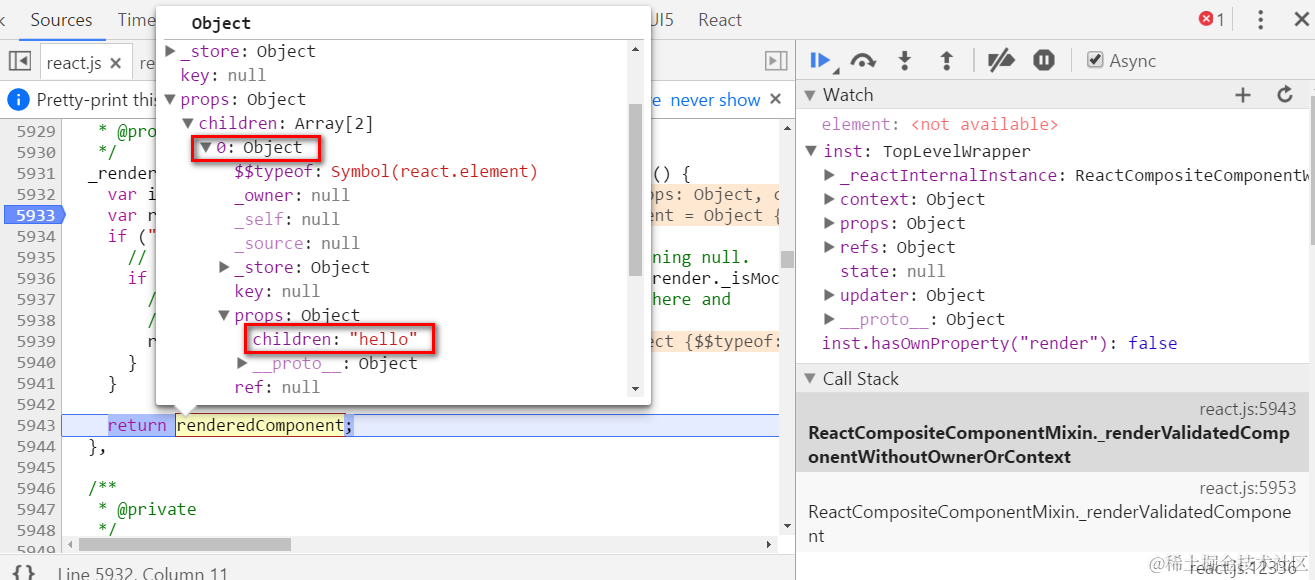
Task: Show the file navigator pane
Action: point(20,61)
